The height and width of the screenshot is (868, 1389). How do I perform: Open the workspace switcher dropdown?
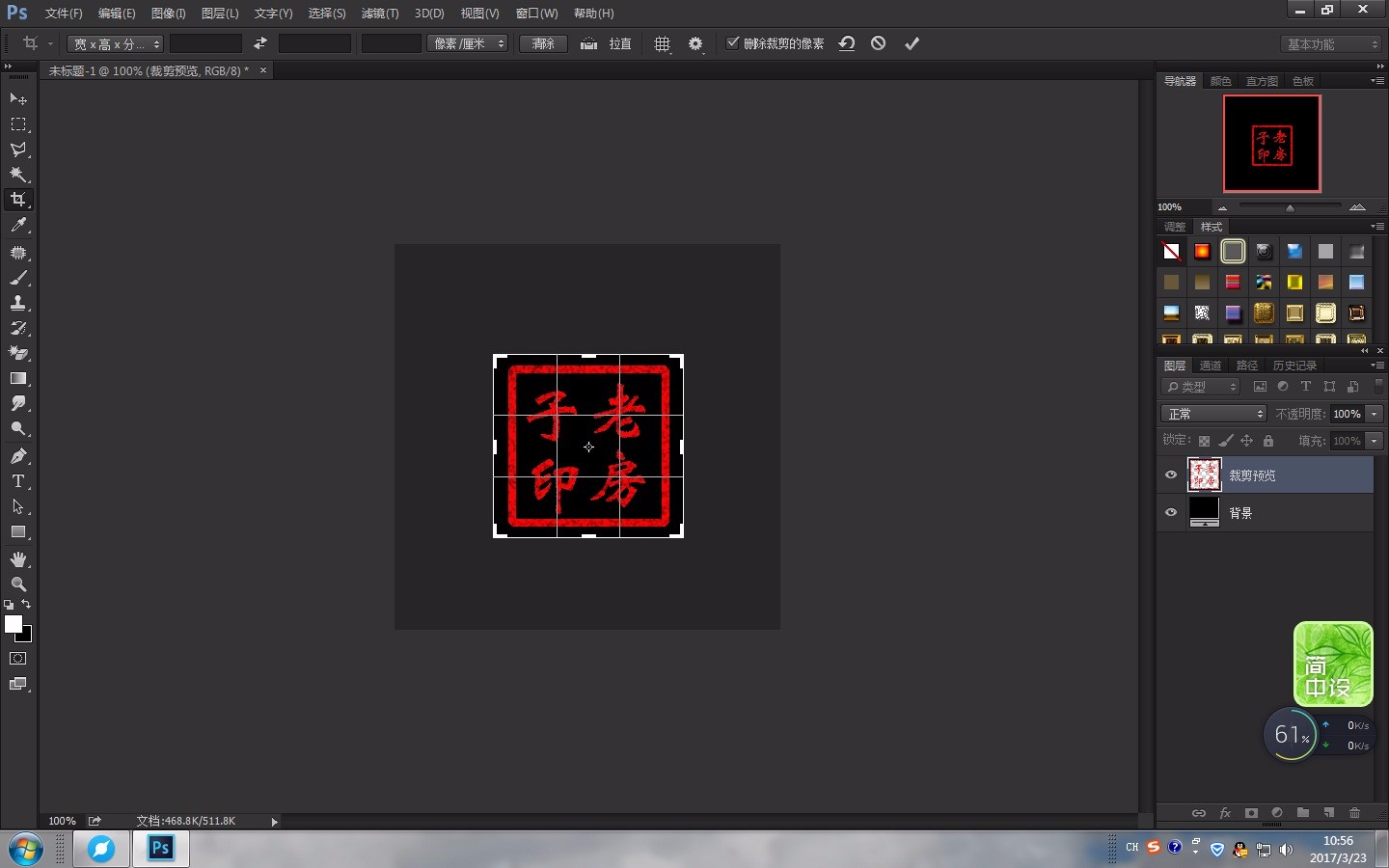coord(1332,44)
